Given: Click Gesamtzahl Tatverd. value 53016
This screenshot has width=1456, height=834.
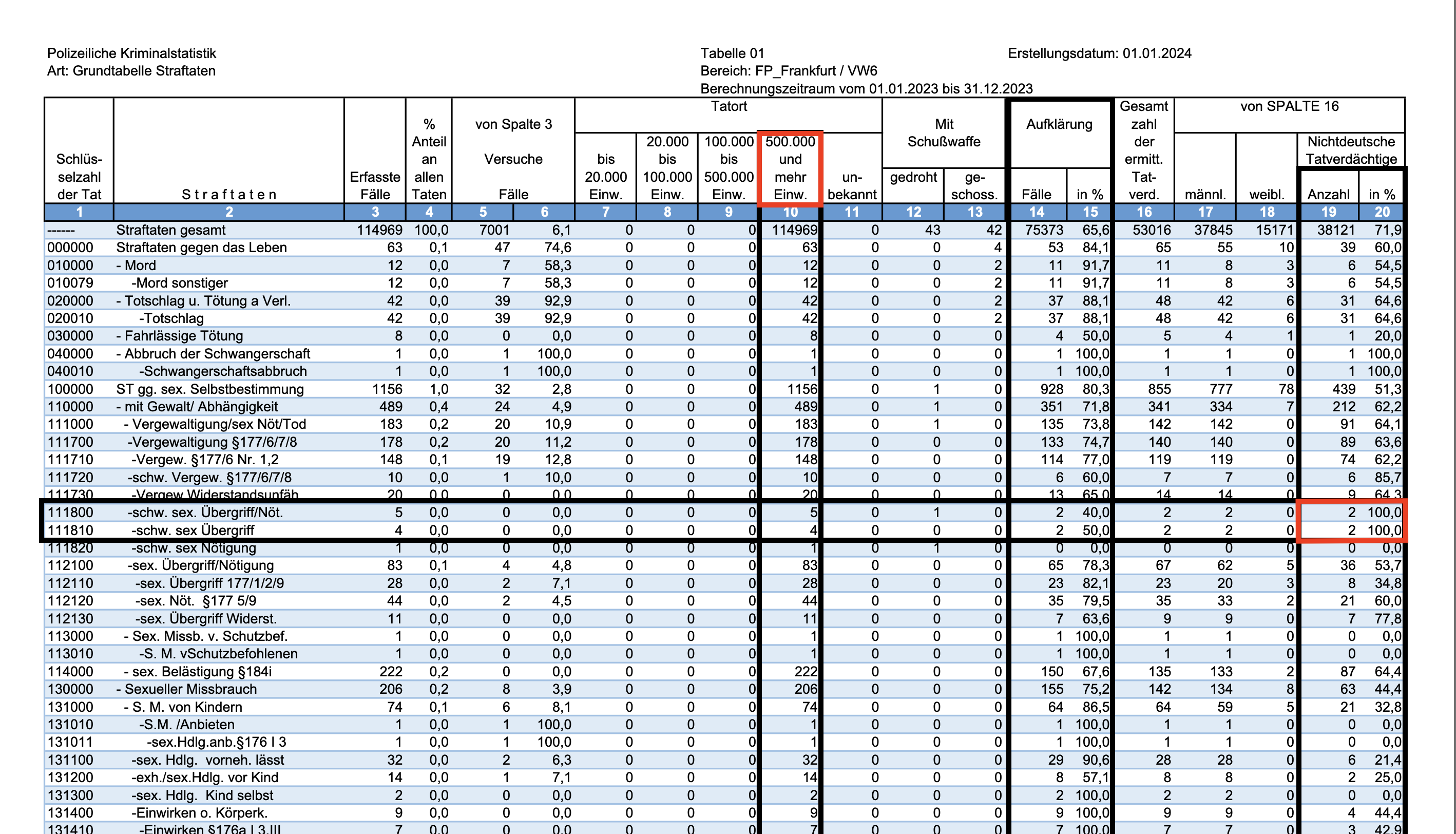Looking at the screenshot, I should click(1152, 230).
